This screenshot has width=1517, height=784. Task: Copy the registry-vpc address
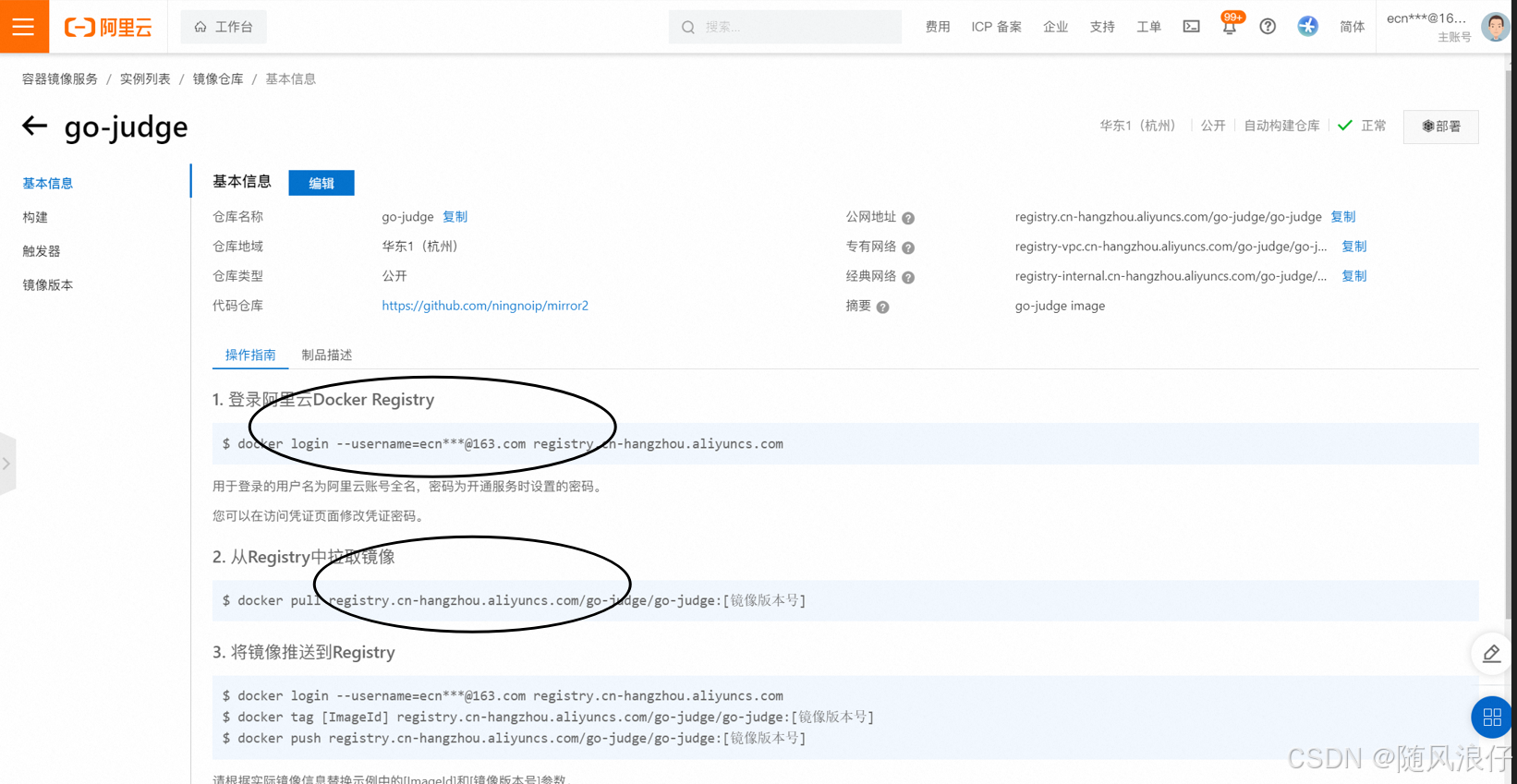coord(1354,247)
